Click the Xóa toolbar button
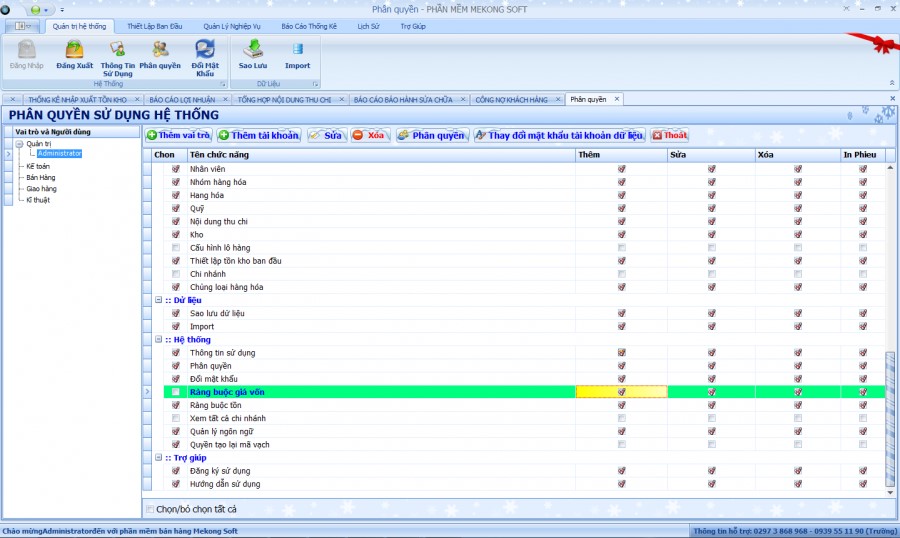The width and height of the screenshot is (900, 538). pos(369,136)
